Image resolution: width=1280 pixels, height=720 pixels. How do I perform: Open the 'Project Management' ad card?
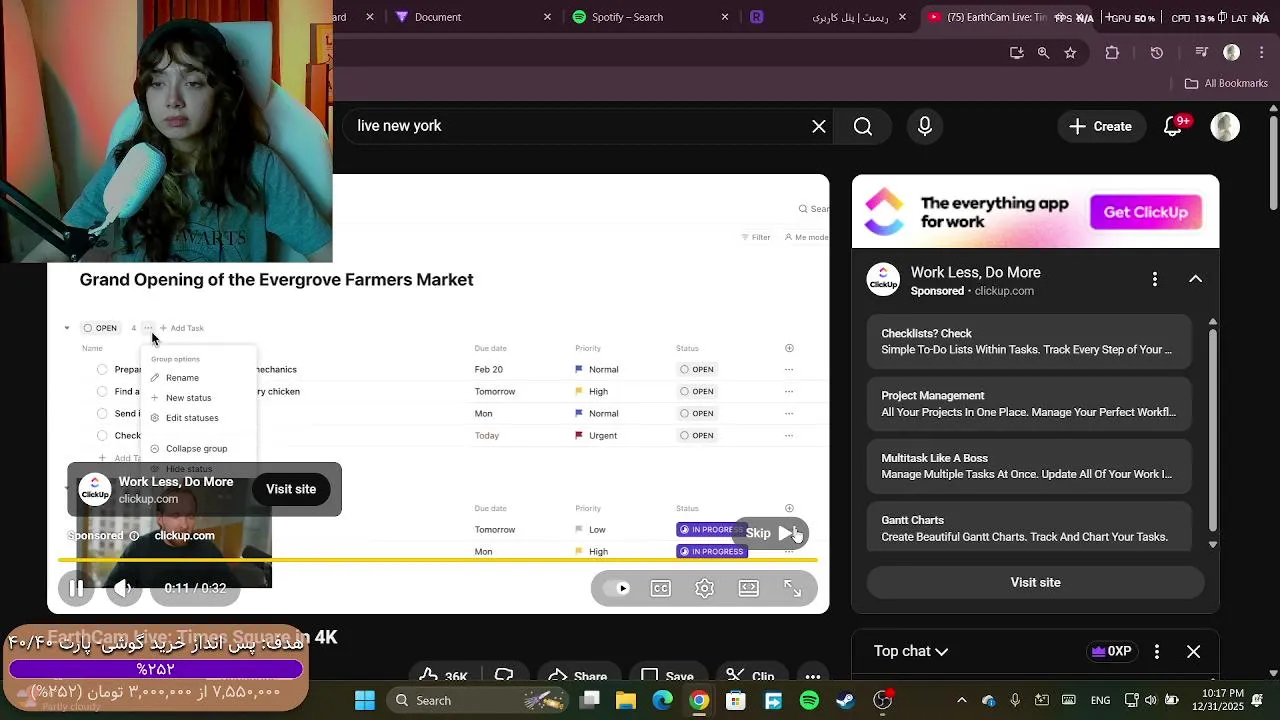coord(1029,404)
